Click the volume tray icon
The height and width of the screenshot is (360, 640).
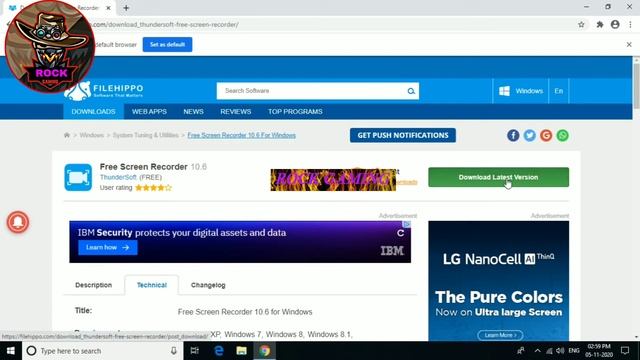(560, 351)
